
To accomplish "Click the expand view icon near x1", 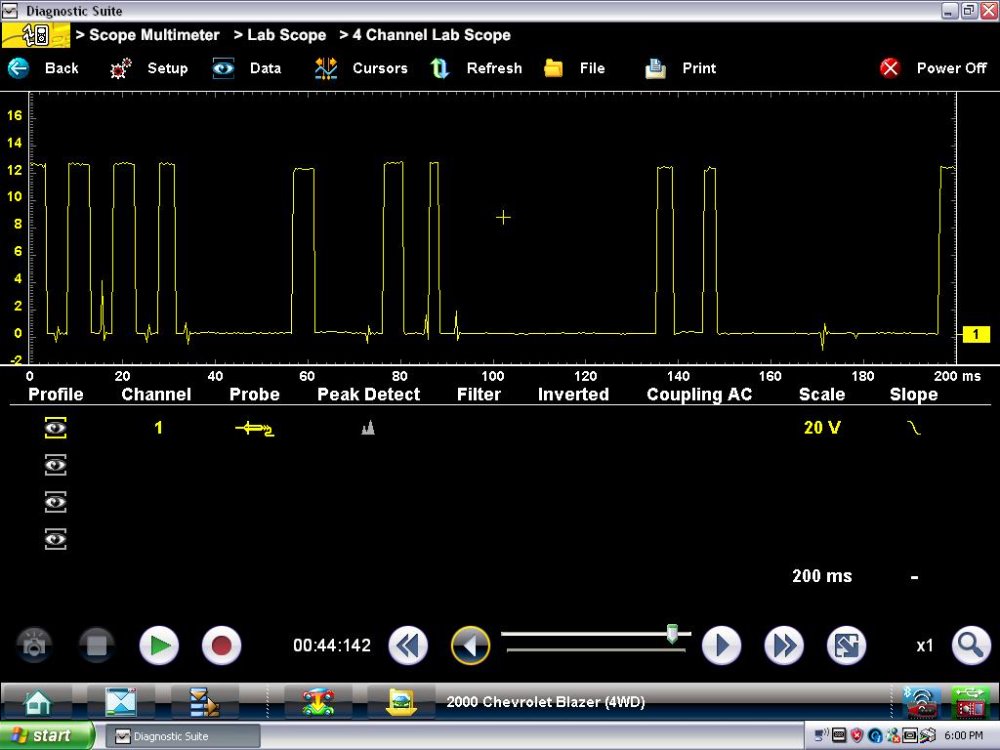I will (x=846, y=646).
